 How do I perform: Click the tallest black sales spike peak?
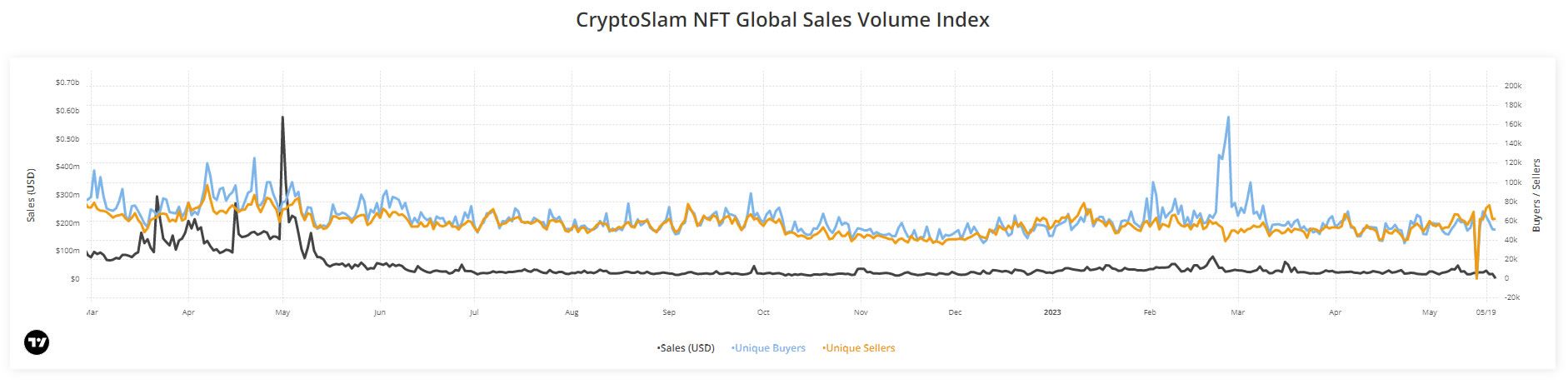(x=282, y=117)
